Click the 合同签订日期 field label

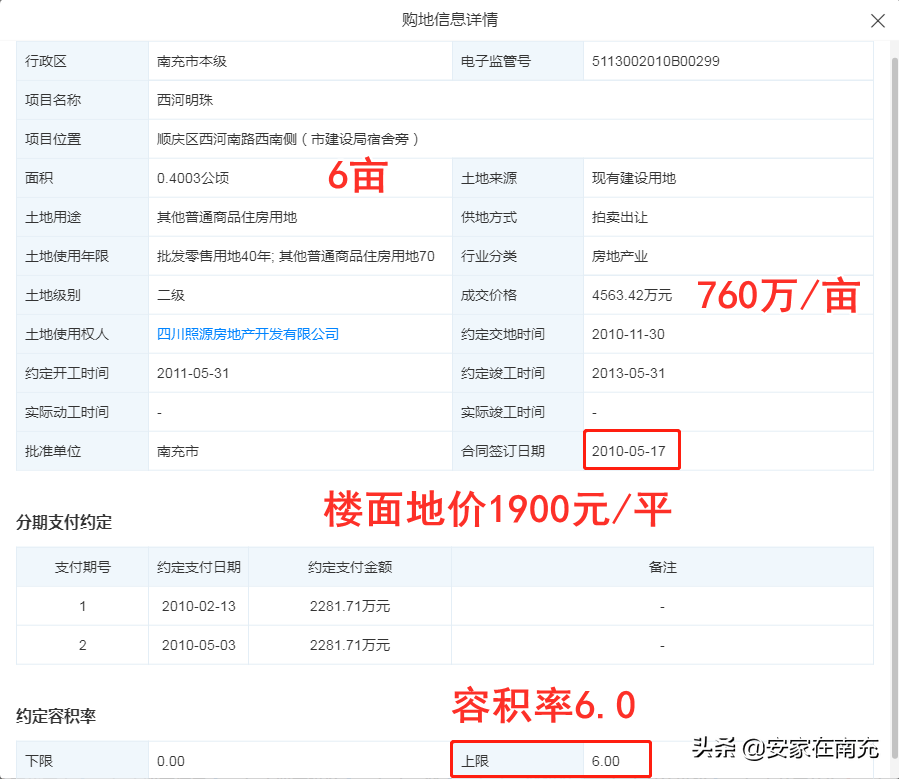click(502, 451)
